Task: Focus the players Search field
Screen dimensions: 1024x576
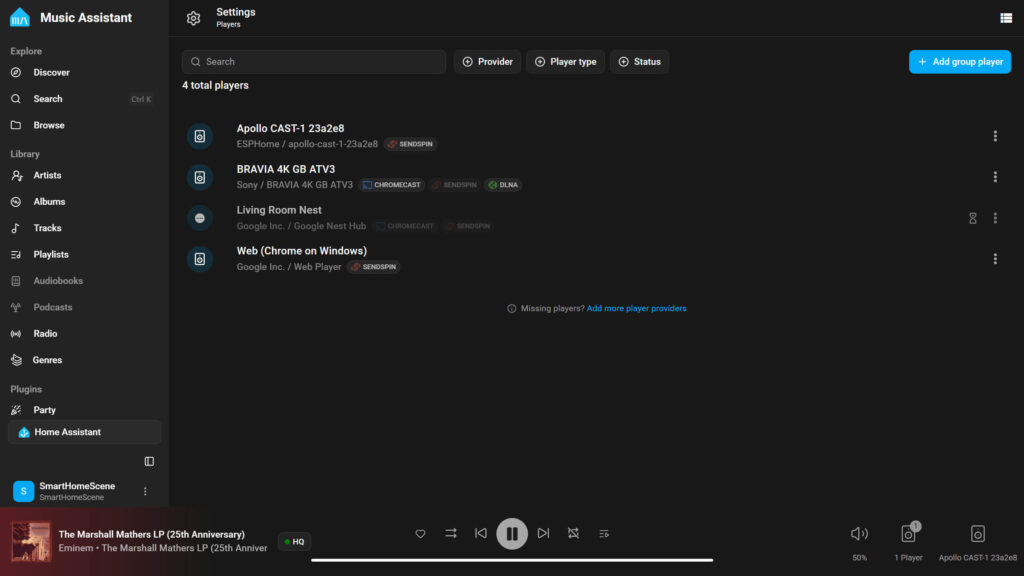Action: click(x=314, y=61)
